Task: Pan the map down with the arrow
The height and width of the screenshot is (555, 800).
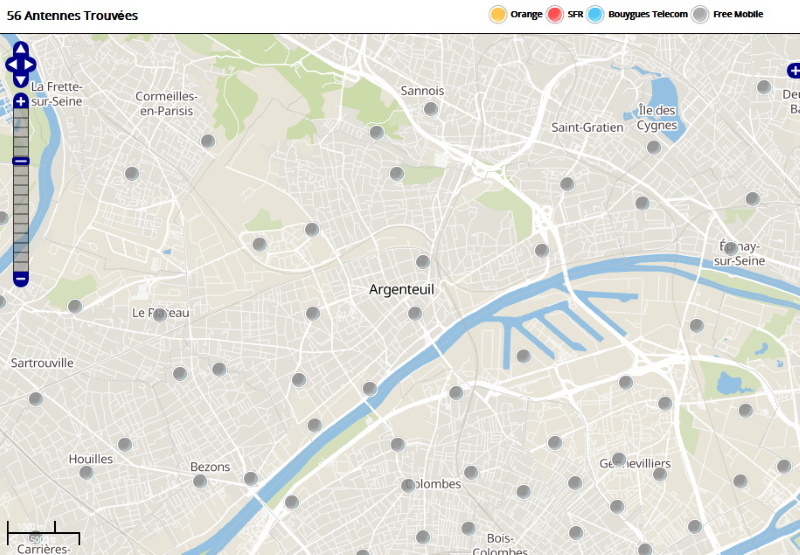Action: click(21, 80)
